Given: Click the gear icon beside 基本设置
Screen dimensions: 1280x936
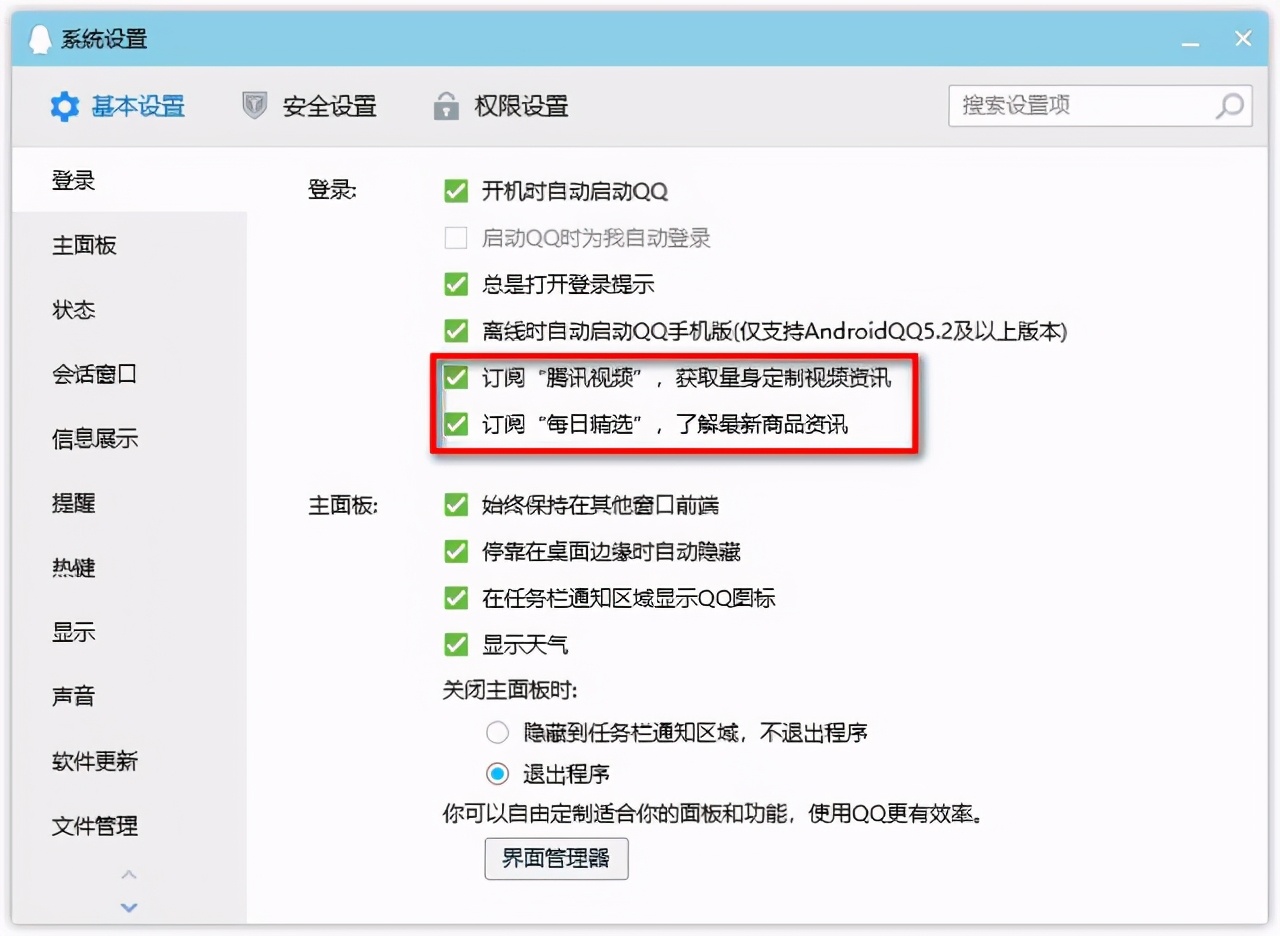Looking at the screenshot, I should [x=64, y=106].
